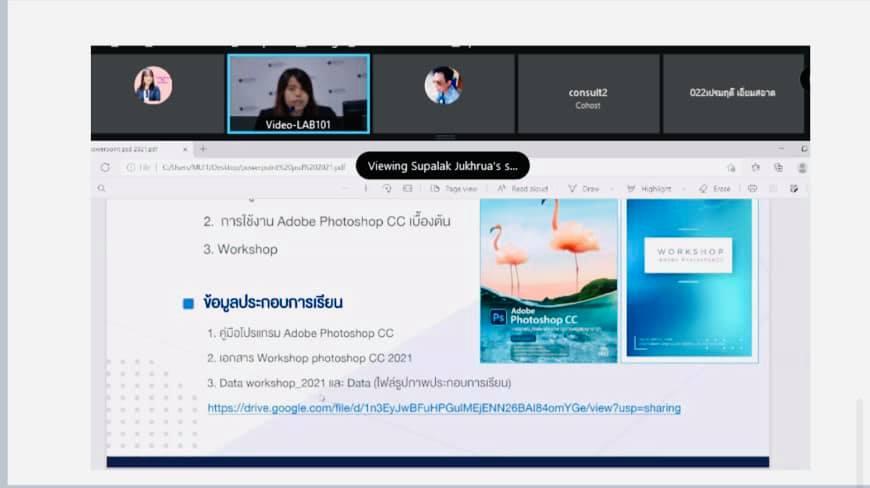Click the print icon in PDF toolbar
The image size is (870, 488).
coord(752,189)
